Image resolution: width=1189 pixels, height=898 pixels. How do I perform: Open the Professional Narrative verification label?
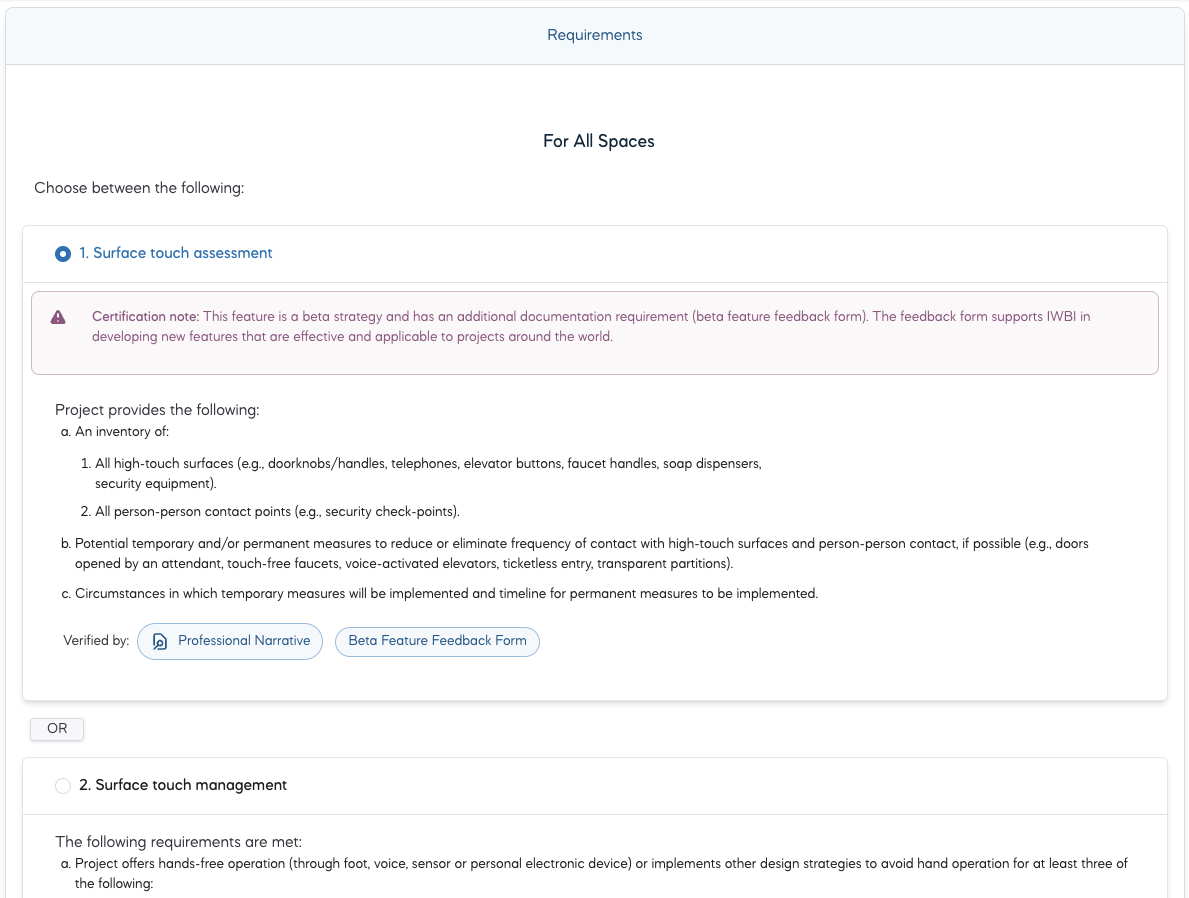(x=243, y=641)
